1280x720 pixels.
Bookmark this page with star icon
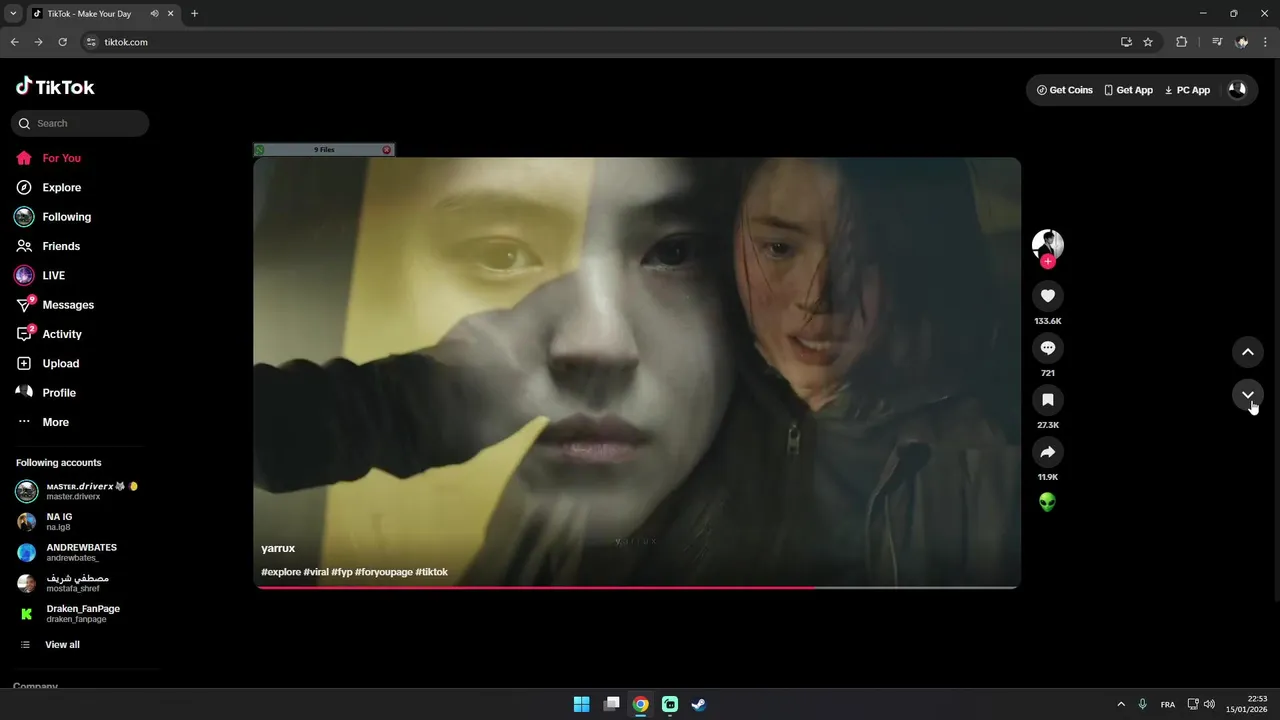(1148, 42)
